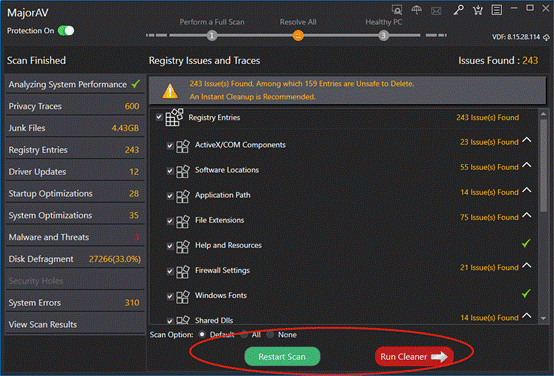The width and height of the screenshot is (554, 376).
Task: Click step 3 Healthy PC marker
Action: pyautogui.click(x=383, y=35)
